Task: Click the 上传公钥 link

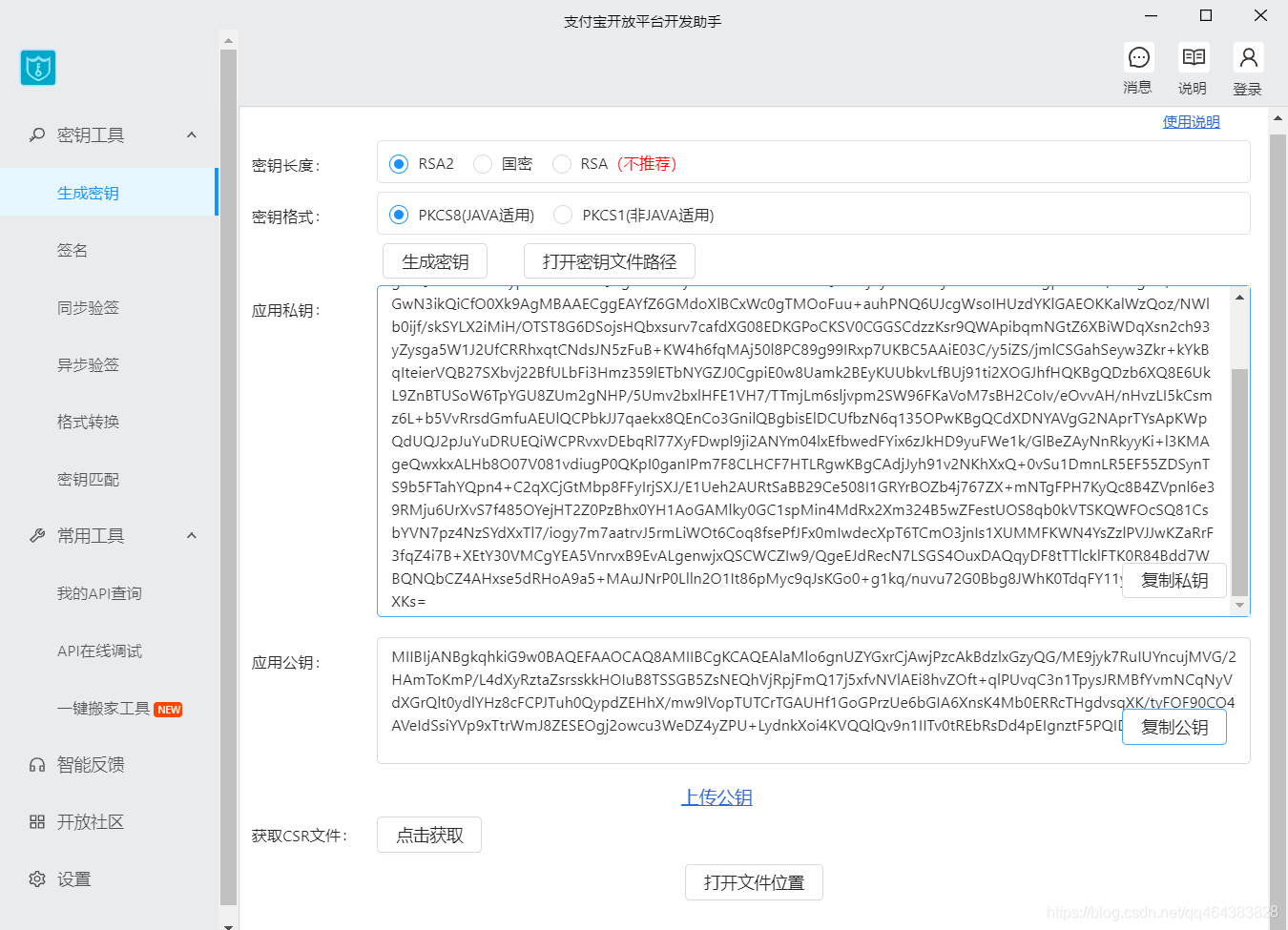Action: 717,797
